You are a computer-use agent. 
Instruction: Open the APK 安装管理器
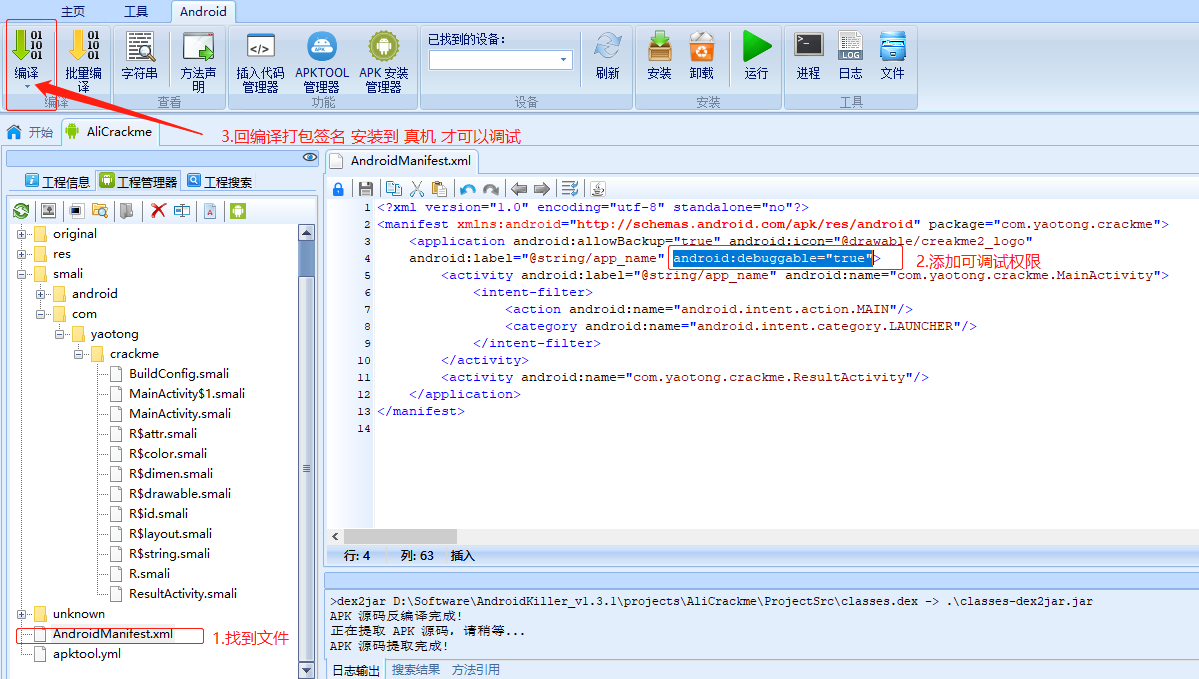(x=384, y=61)
